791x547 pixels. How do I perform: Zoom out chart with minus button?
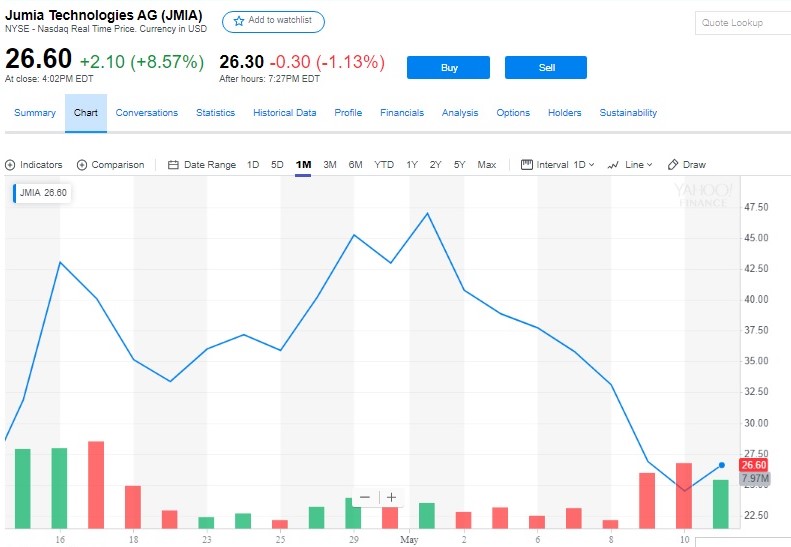[364, 497]
